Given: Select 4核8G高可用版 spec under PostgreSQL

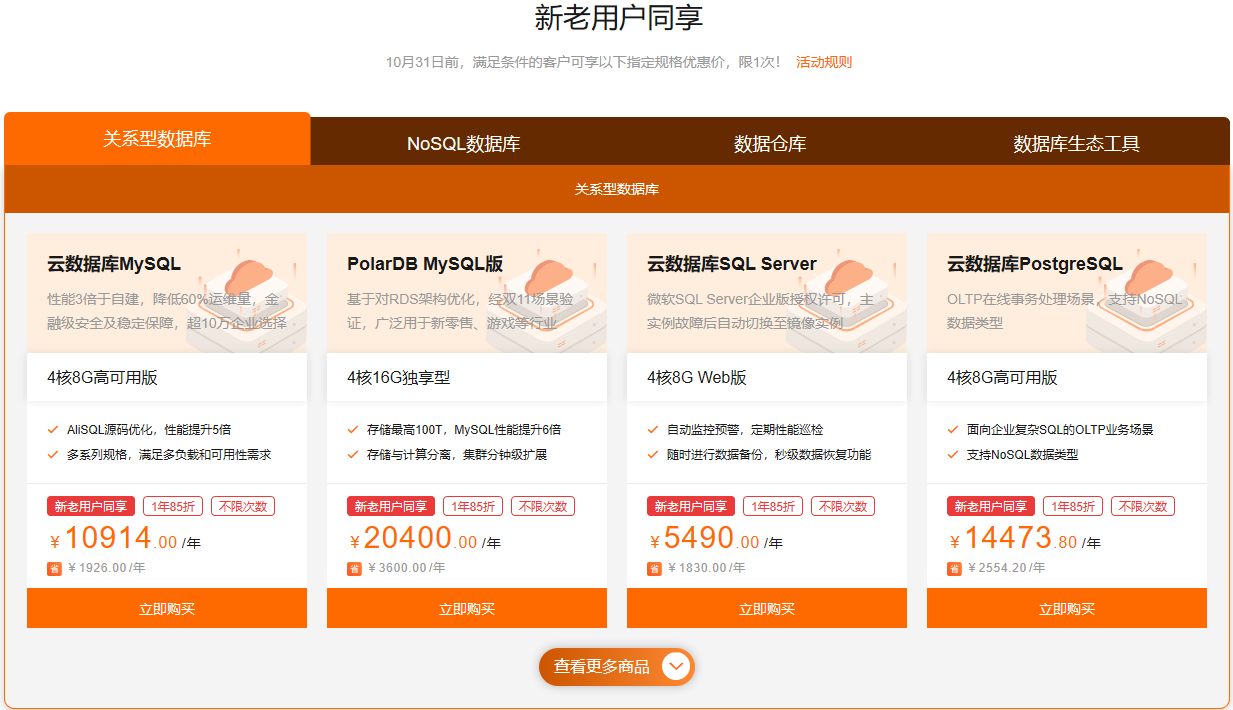Looking at the screenshot, I should tap(1067, 377).
